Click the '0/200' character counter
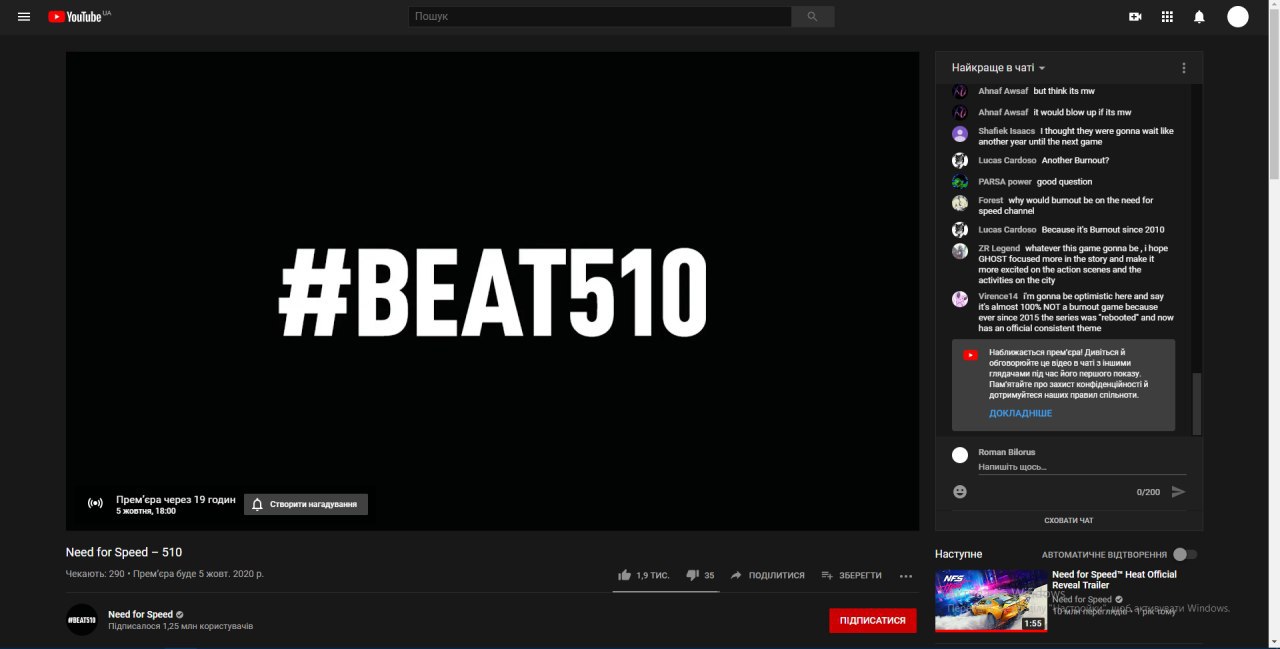This screenshot has height=649, width=1280. [x=1148, y=492]
